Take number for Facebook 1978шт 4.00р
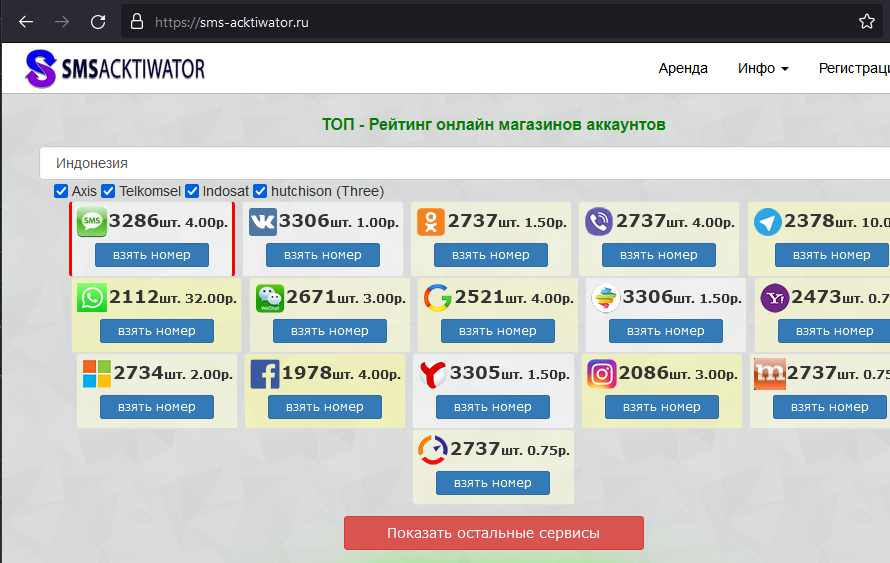 click(x=325, y=407)
